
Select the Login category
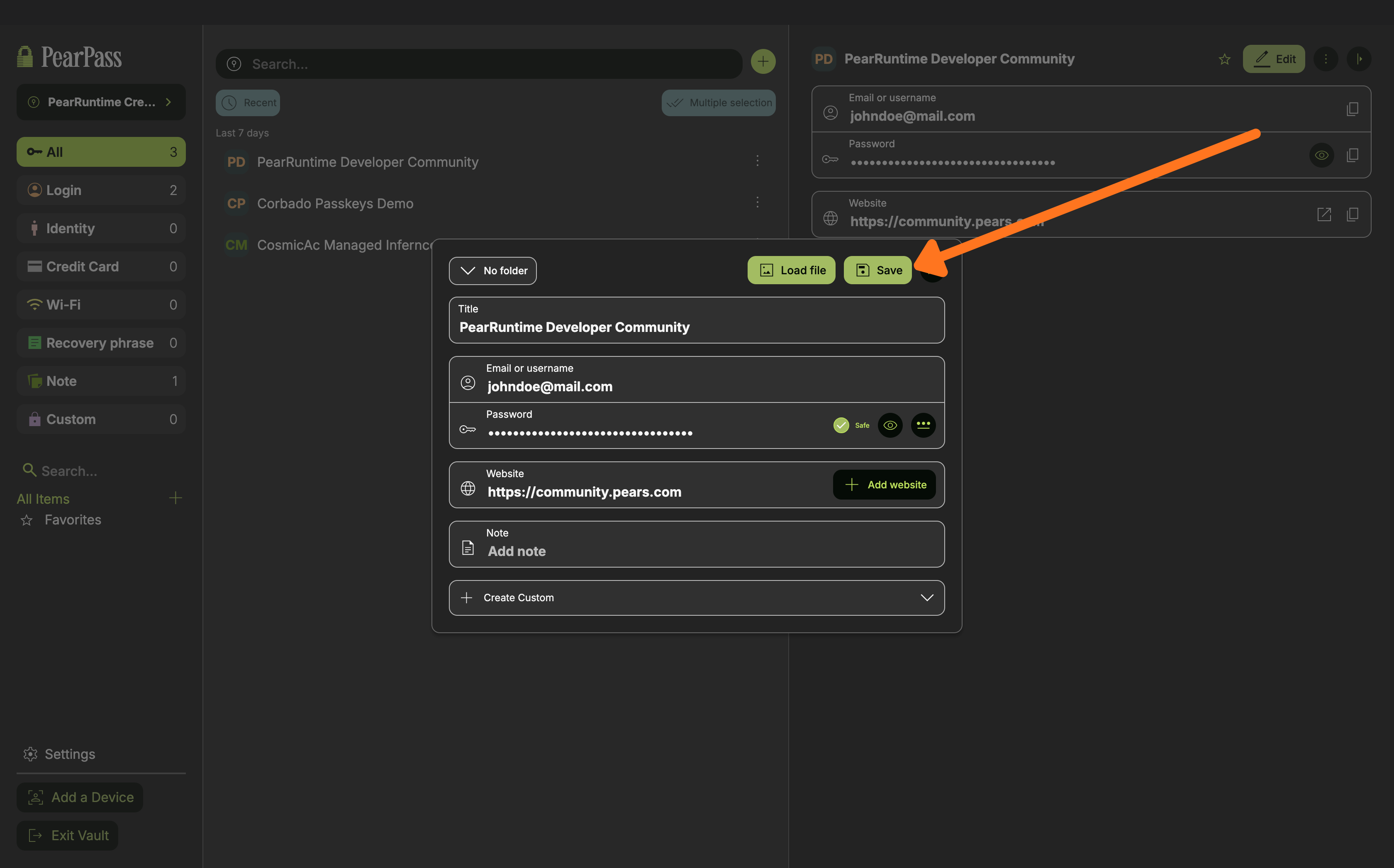101,190
